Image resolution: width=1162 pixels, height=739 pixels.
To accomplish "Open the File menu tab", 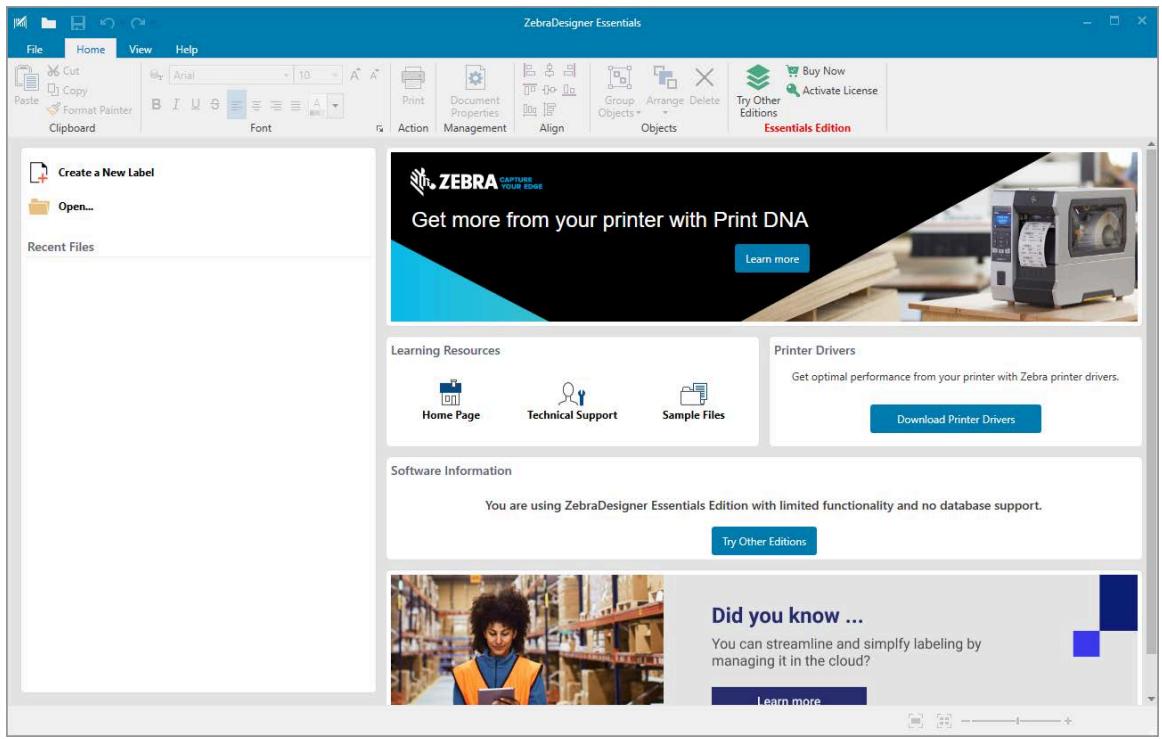I will 34,49.
